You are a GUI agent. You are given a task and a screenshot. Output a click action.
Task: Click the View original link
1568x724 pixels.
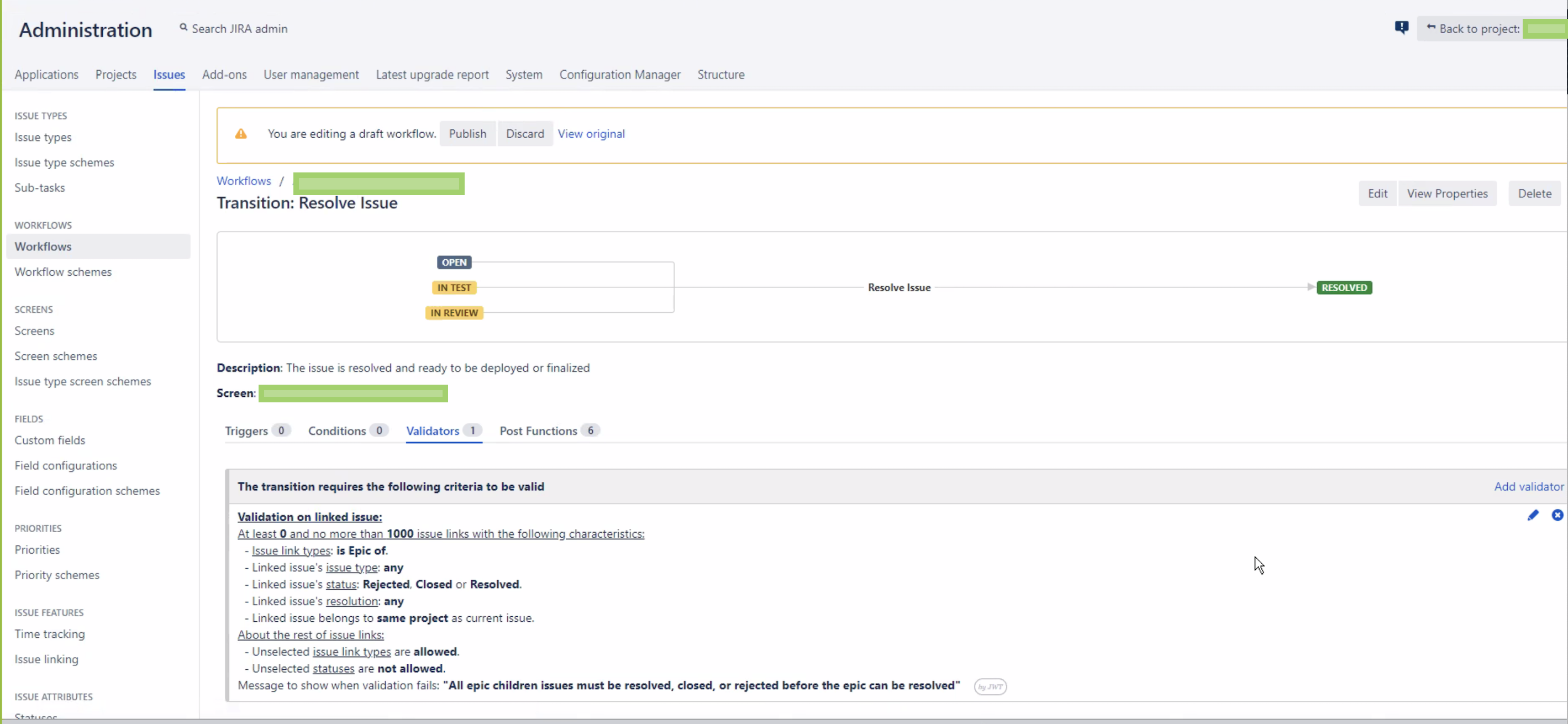591,134
